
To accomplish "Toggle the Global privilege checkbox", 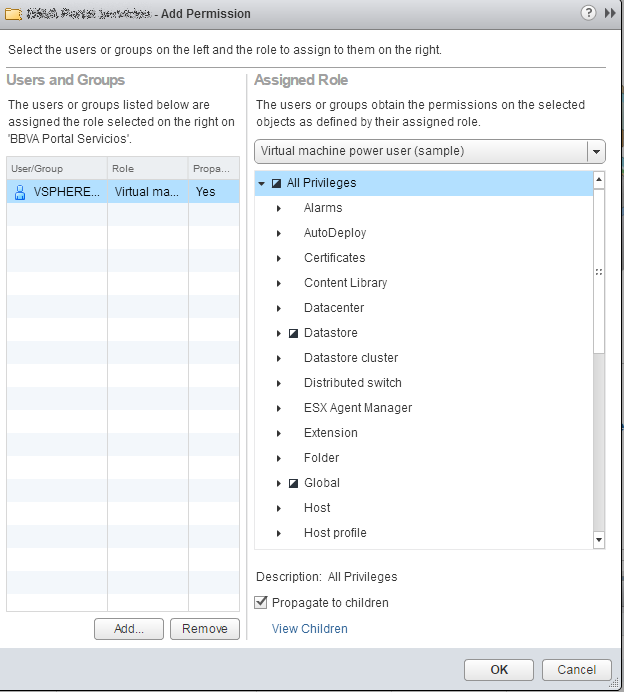I will click(293, 483).
